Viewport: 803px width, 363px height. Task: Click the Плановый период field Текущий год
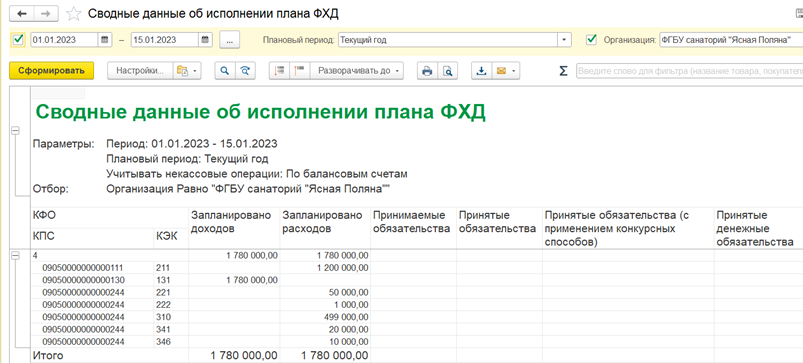[x=448, y=39]
